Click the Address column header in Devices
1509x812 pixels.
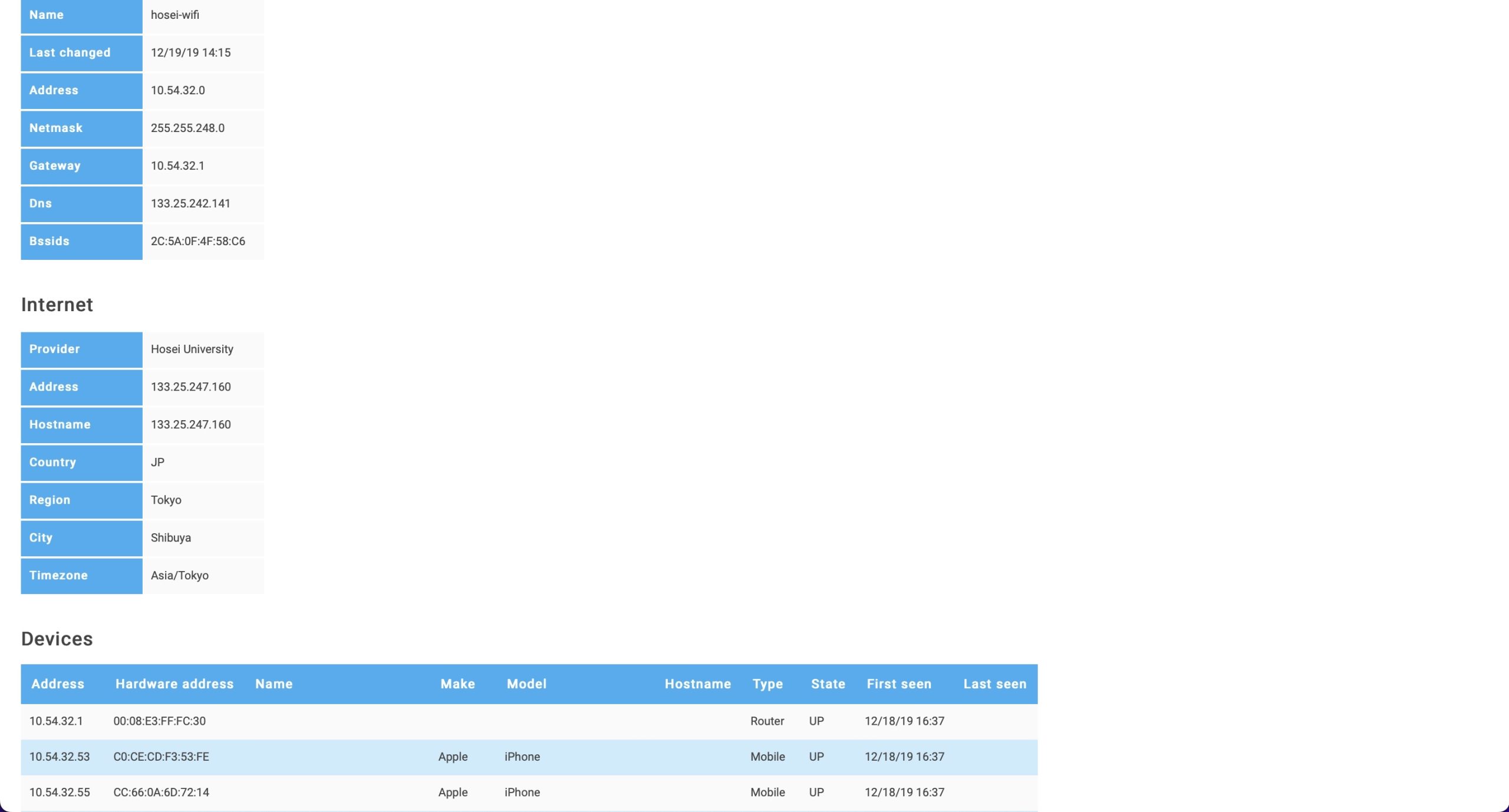[58, 684]
